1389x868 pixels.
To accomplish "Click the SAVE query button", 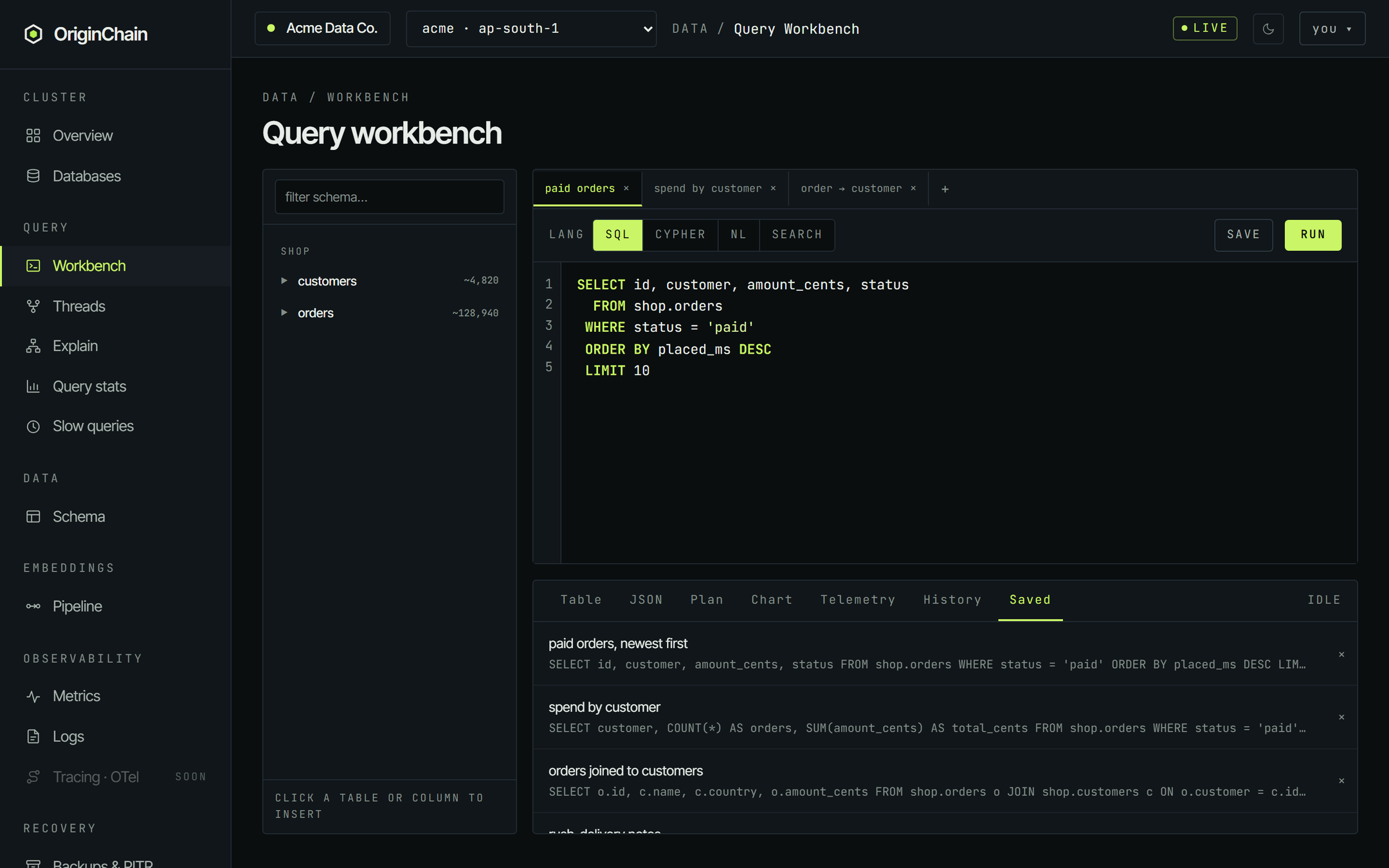I will [1243, 235].
